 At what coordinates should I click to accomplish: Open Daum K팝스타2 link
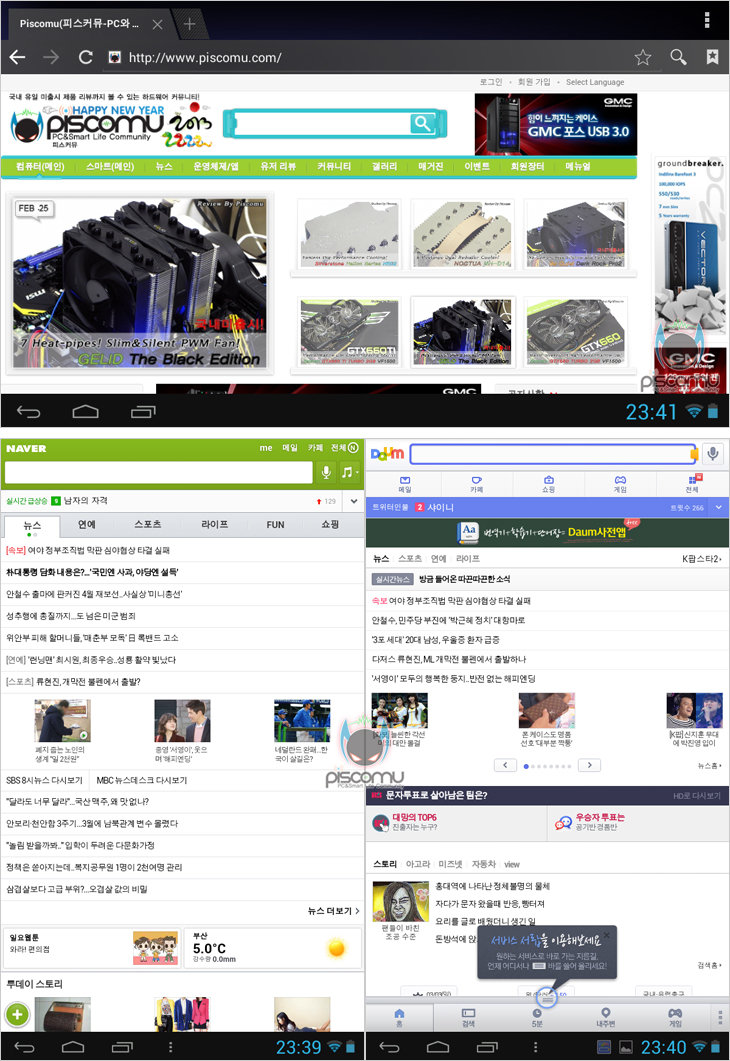pos(702,558)
